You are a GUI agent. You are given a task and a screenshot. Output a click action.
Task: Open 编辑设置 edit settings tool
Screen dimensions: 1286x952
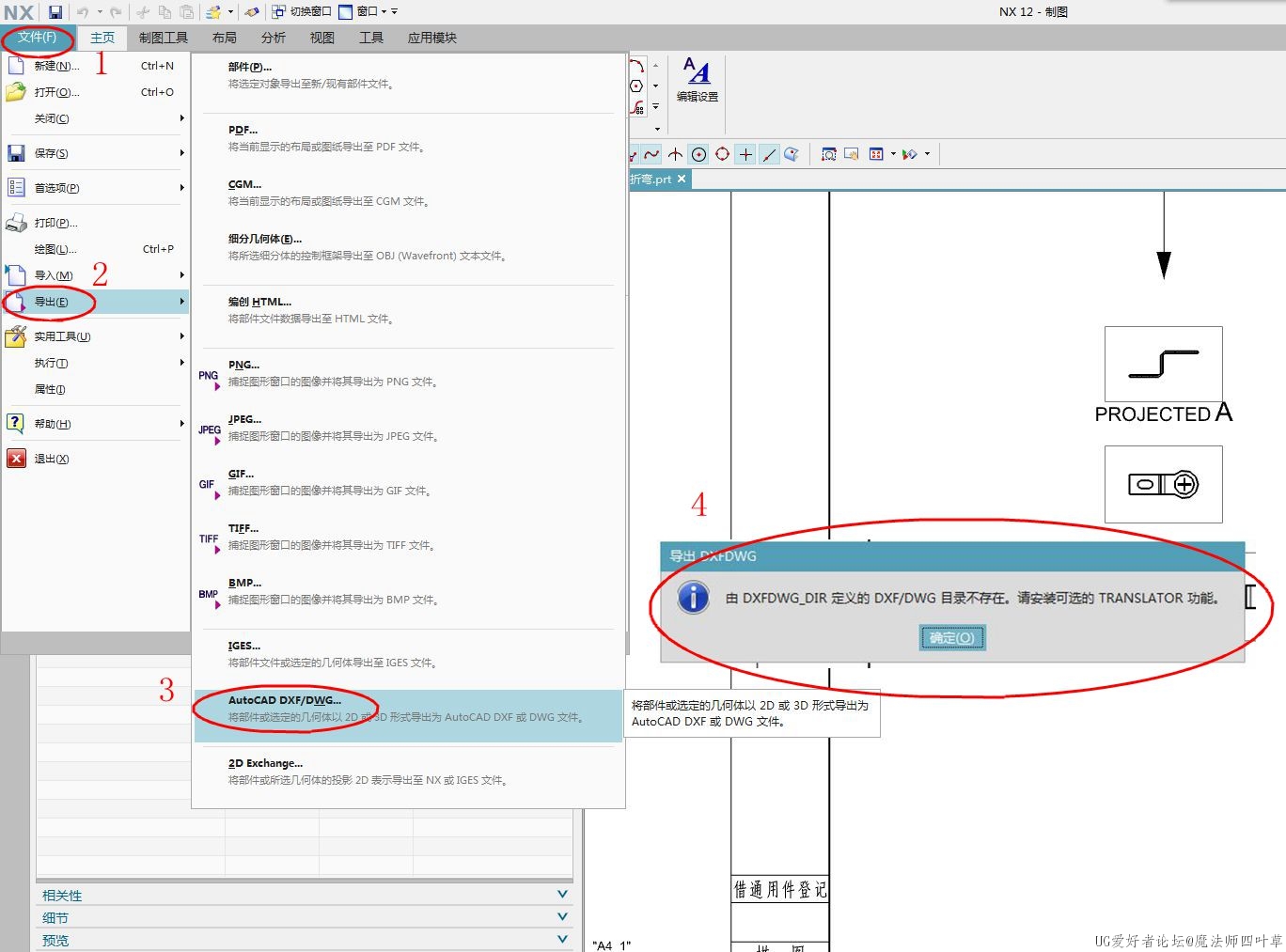click(698, 79)
